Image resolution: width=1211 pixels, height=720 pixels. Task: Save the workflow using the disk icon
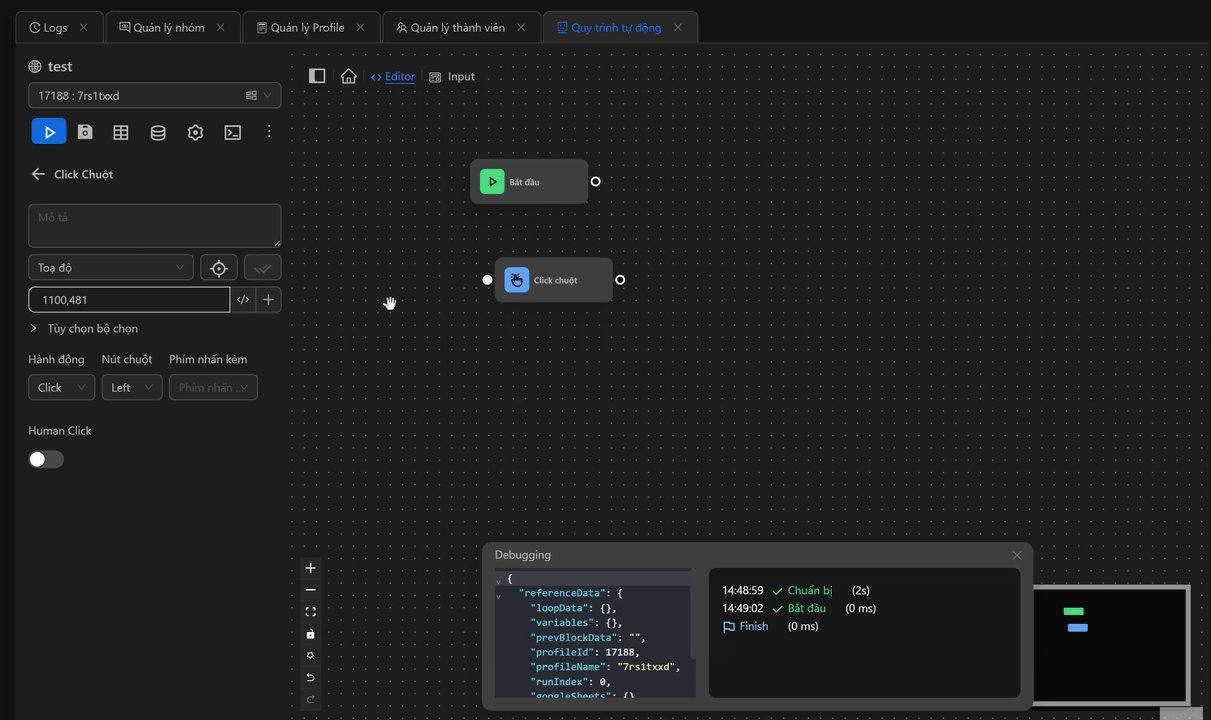(85, 132)
